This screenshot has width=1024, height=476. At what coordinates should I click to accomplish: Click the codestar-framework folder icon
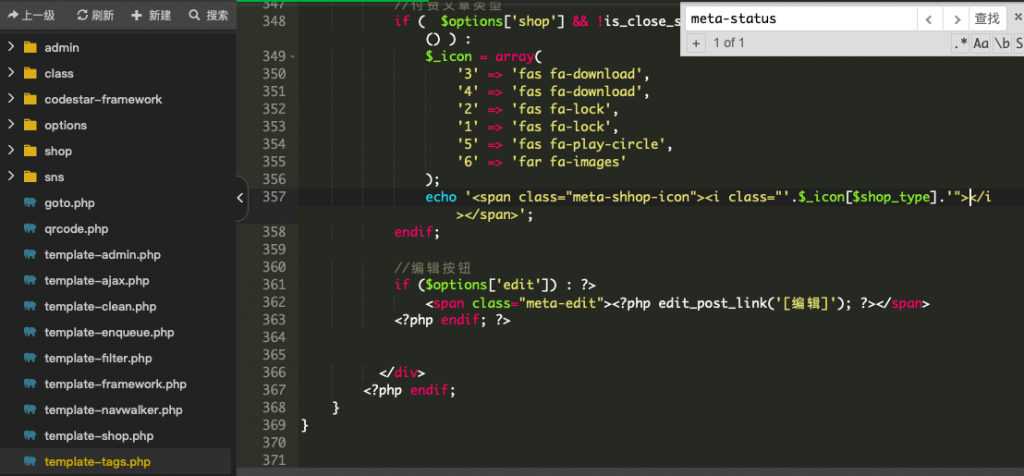point(30,99)
